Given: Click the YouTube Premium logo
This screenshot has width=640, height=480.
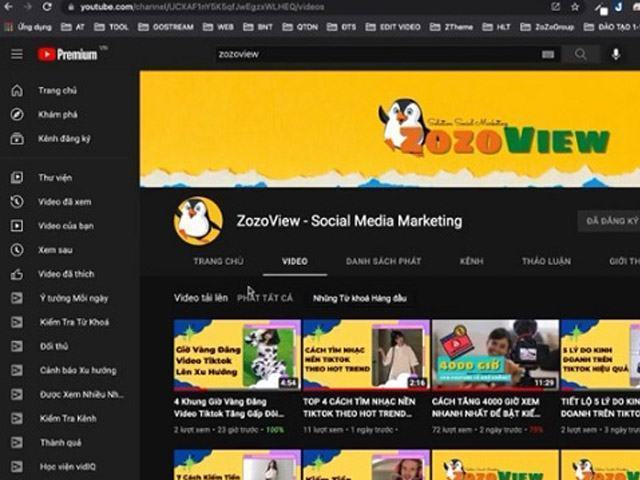Looking at the screenshot, I should [68, 54].
